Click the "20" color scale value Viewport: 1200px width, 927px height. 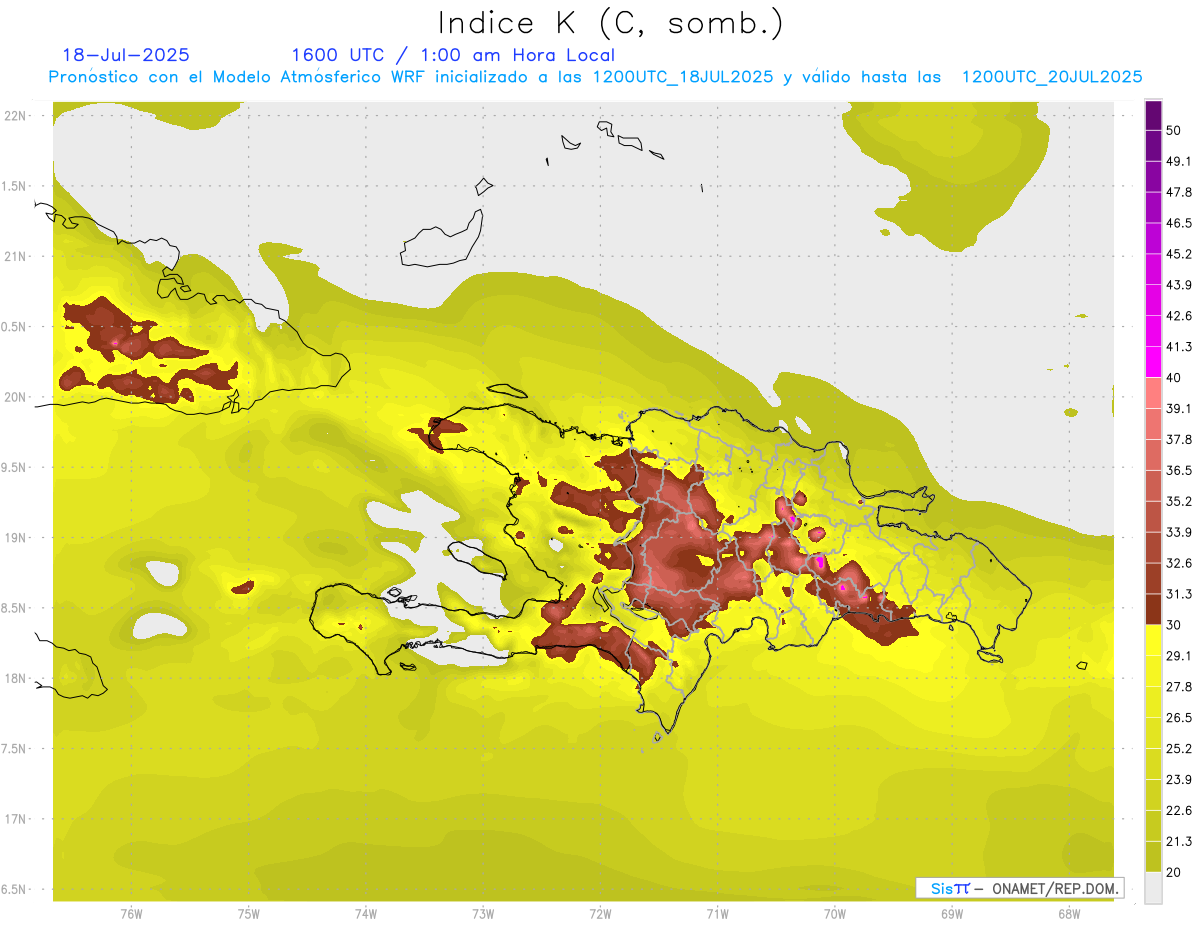(1174, 872)
